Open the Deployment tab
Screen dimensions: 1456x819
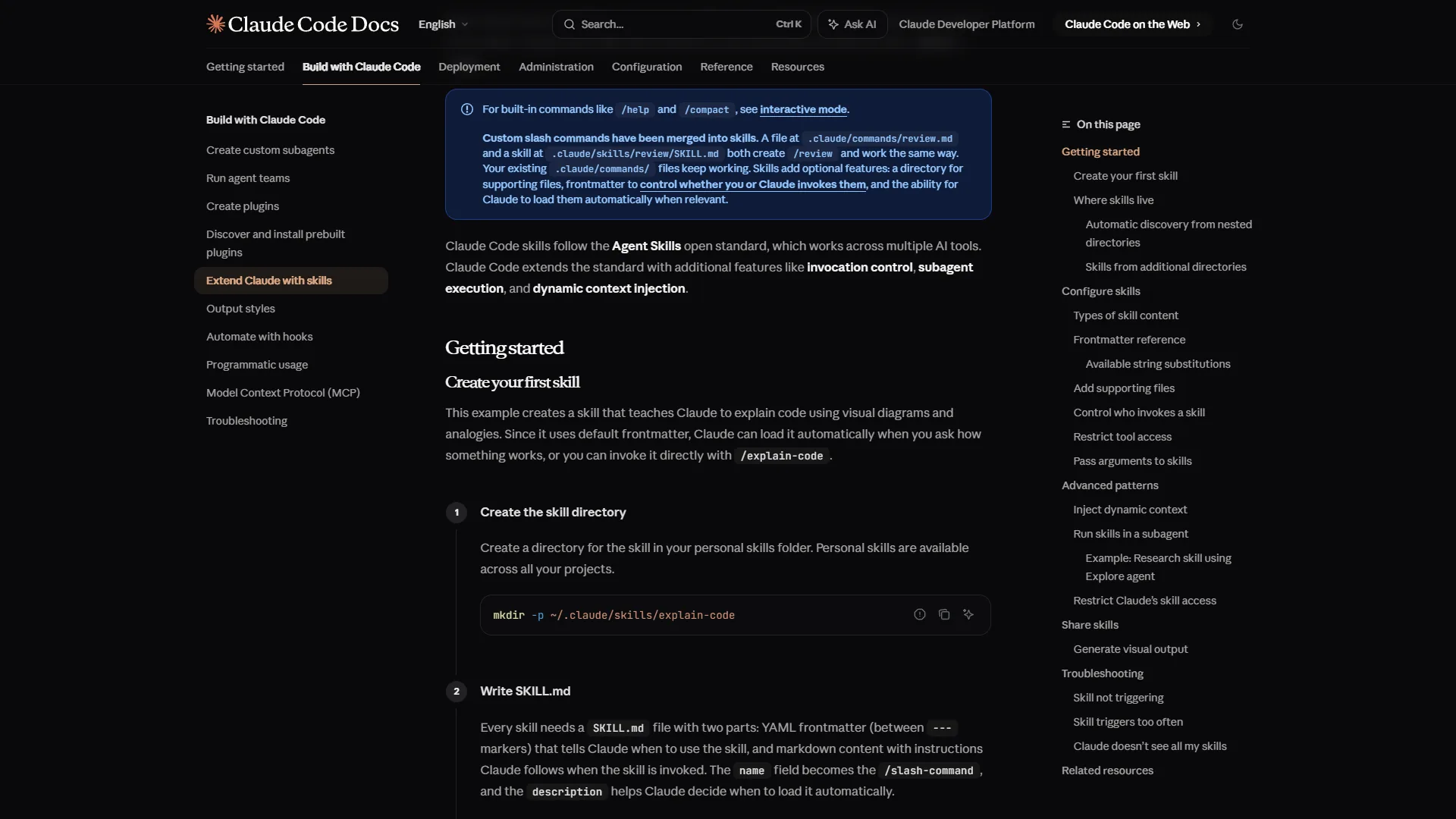(x=469, y=67)
